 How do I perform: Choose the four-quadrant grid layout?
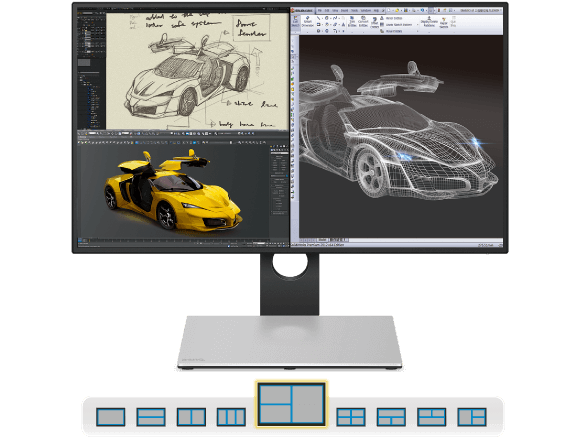coord(351,417)
